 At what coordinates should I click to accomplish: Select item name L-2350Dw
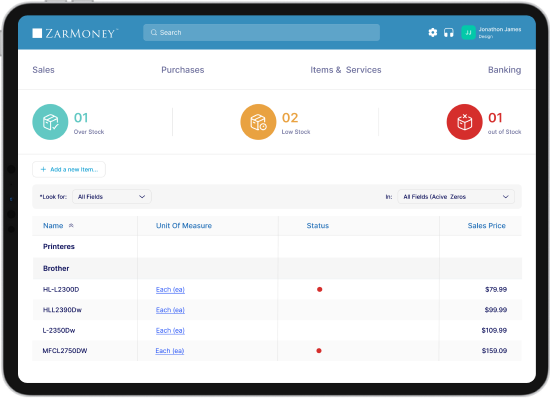[x=59, y=330]
